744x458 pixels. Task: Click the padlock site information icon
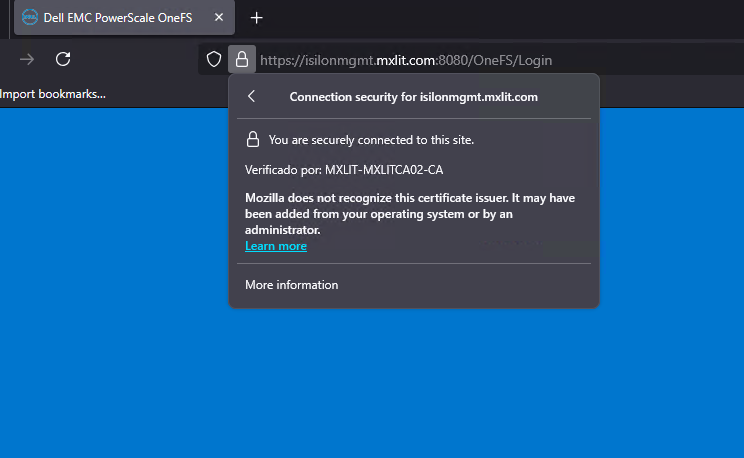click(x=242, y=59)
